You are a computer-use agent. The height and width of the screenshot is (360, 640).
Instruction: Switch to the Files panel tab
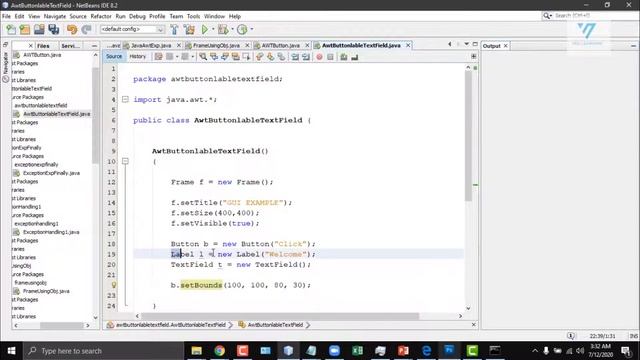(43, 46)
